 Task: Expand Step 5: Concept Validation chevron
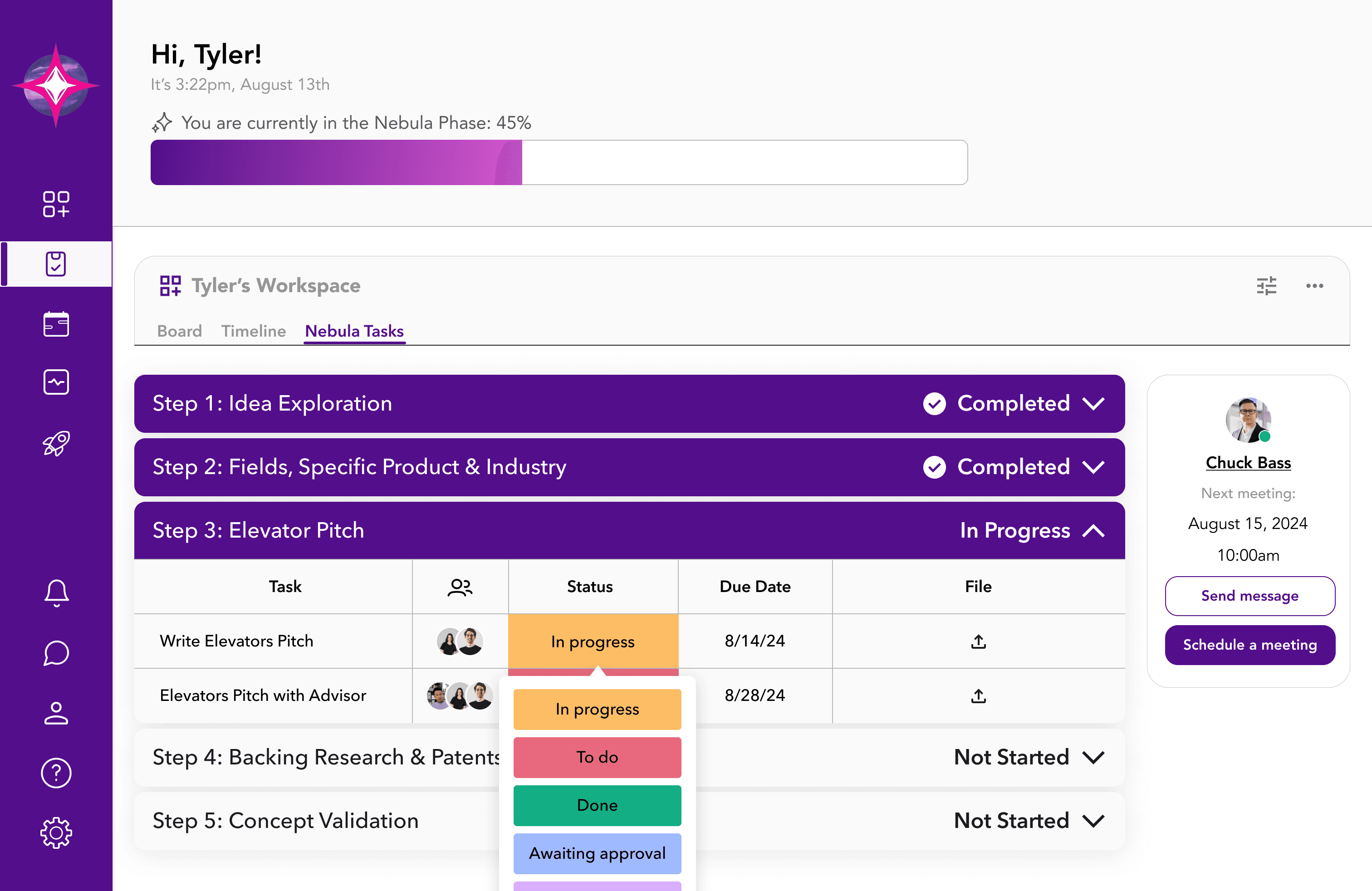click(1093, 821)
